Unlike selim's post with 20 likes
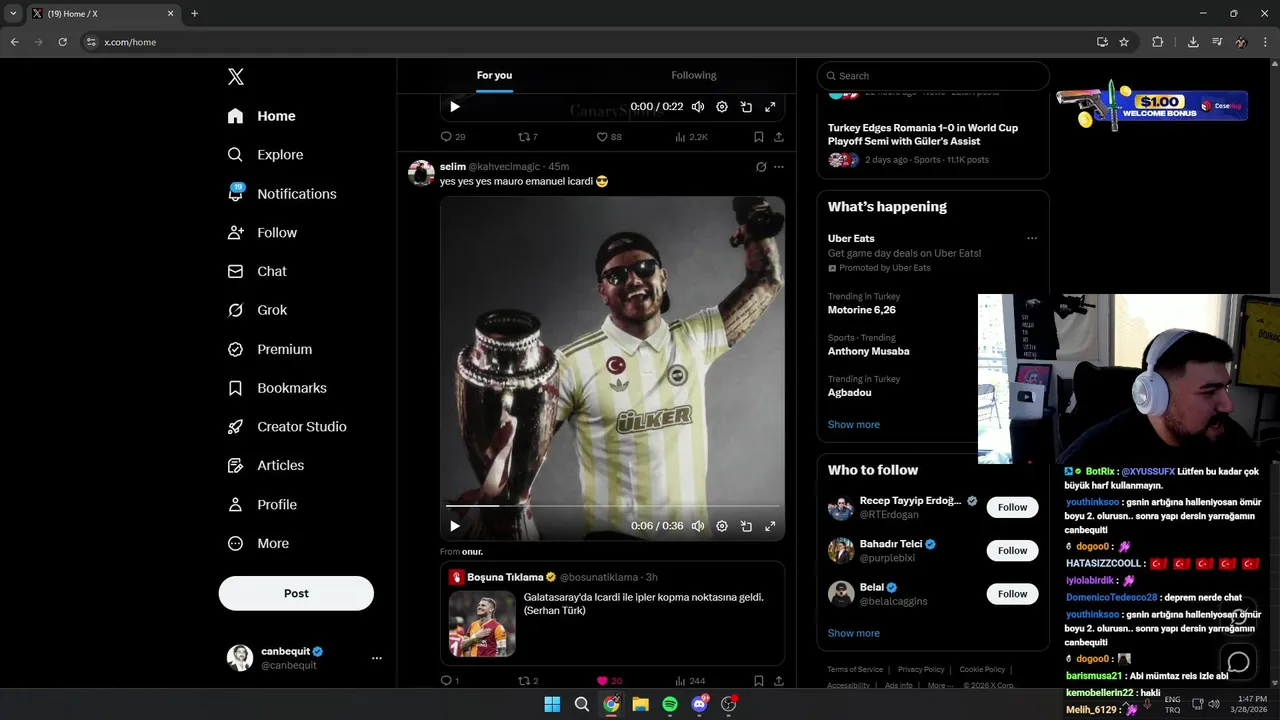 pos(609,681)
